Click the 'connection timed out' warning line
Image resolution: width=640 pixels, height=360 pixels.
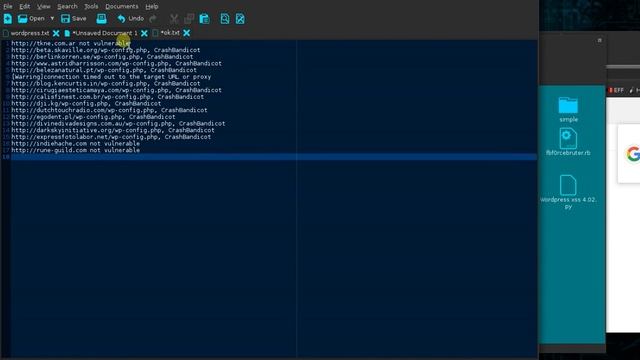(x=111, y=77)
